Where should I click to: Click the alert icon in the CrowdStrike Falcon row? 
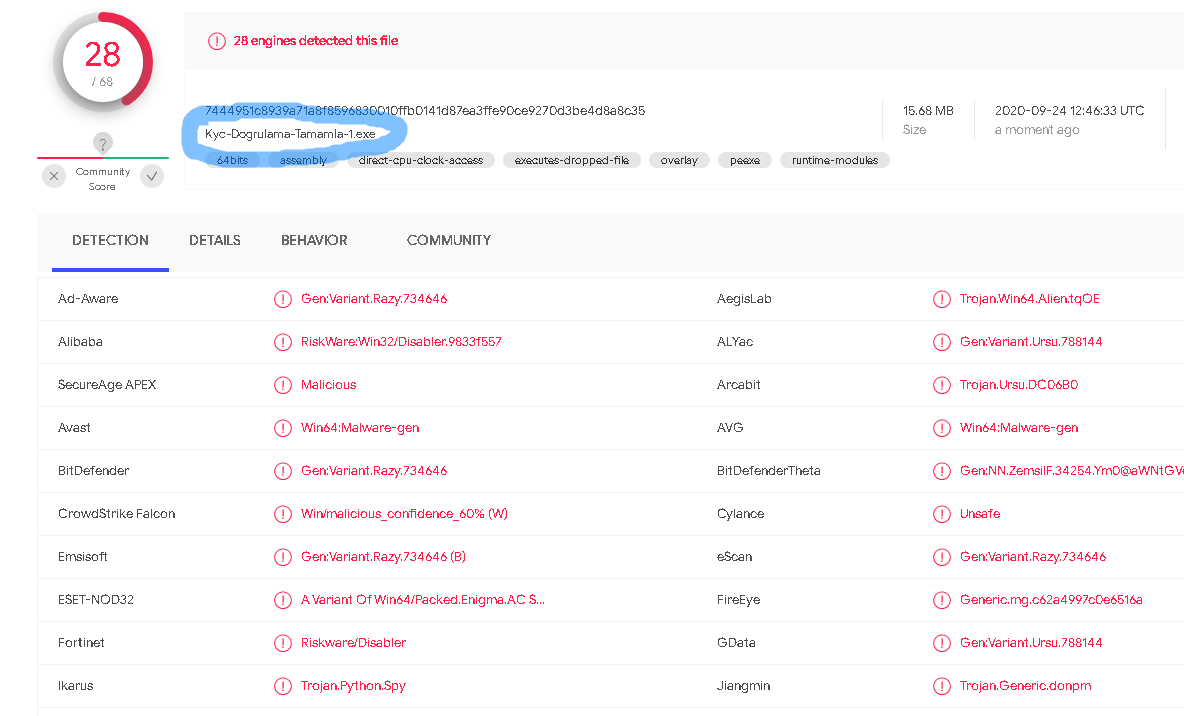coord(282,514)
